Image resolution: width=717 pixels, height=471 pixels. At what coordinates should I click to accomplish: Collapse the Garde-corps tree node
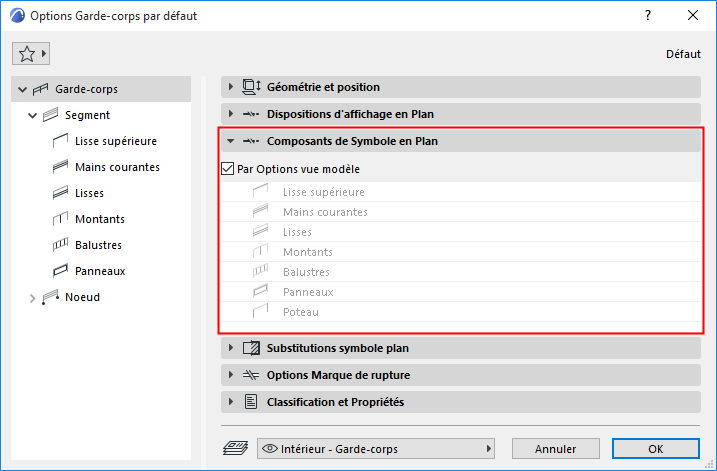point(22,89)
